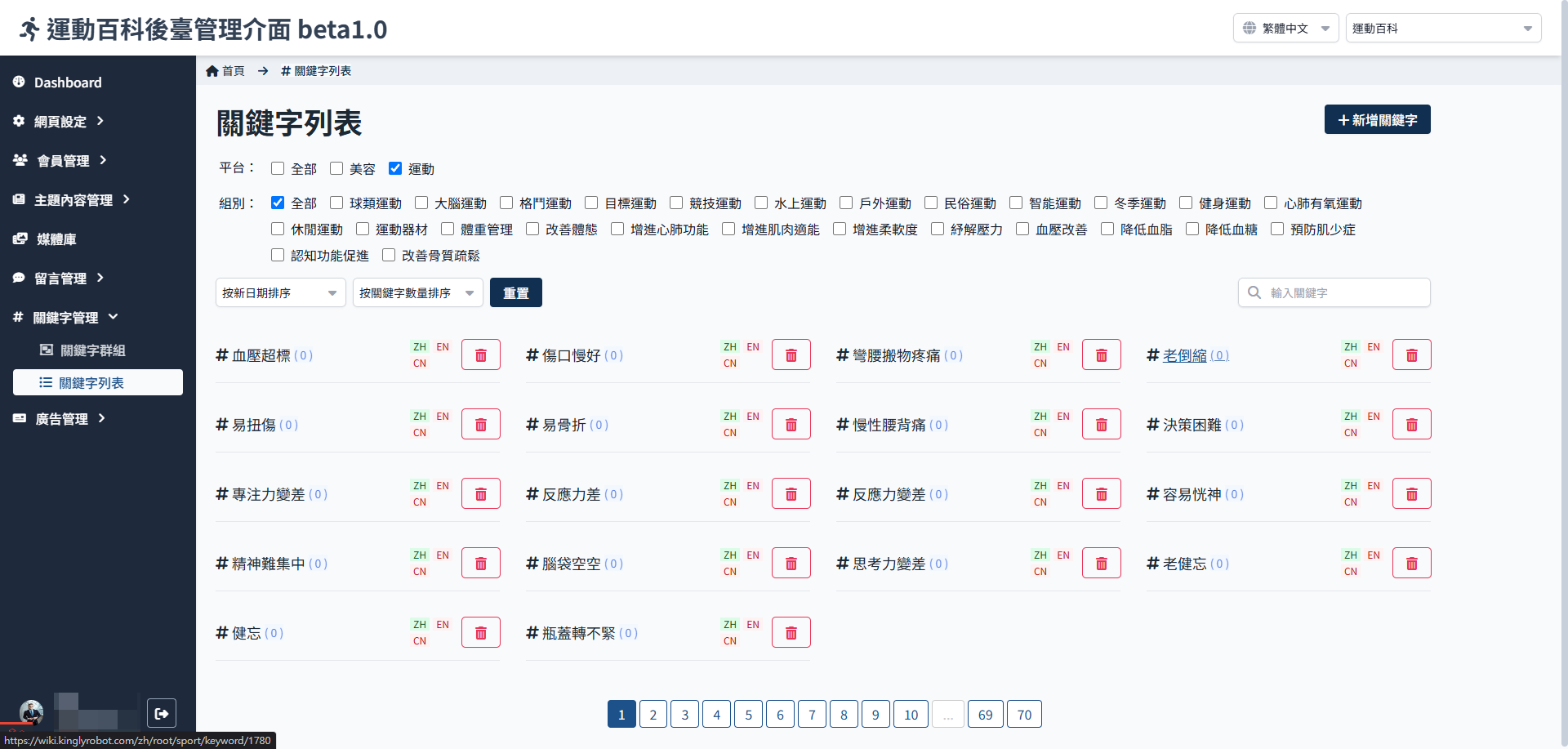Open the 按新日期排序 sort dropdown
Screen dimensions: 1568x749
tap(281, 292)
